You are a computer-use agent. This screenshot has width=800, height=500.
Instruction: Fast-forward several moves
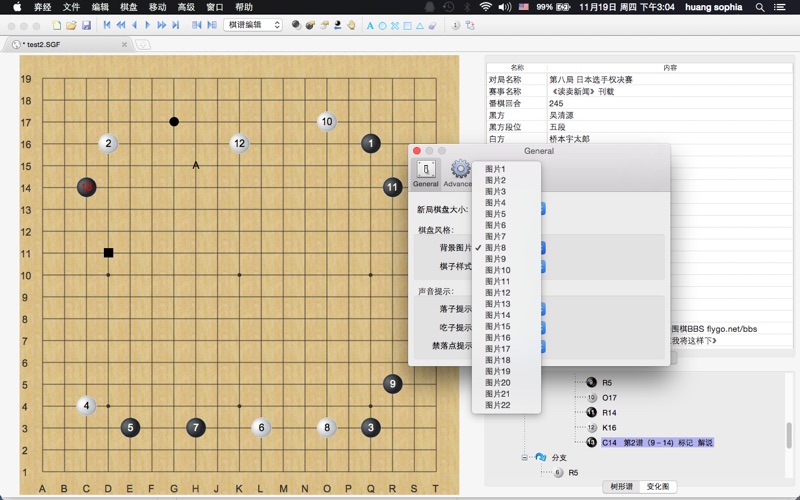pos(162,25)
